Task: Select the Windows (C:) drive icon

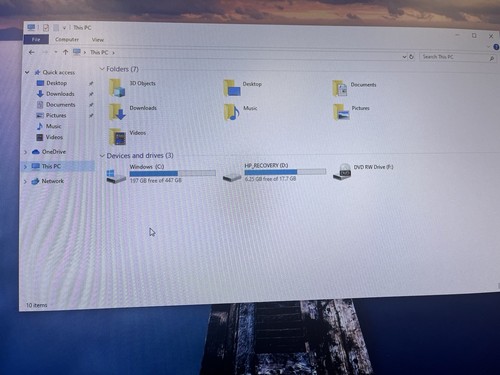Action: 116,176
